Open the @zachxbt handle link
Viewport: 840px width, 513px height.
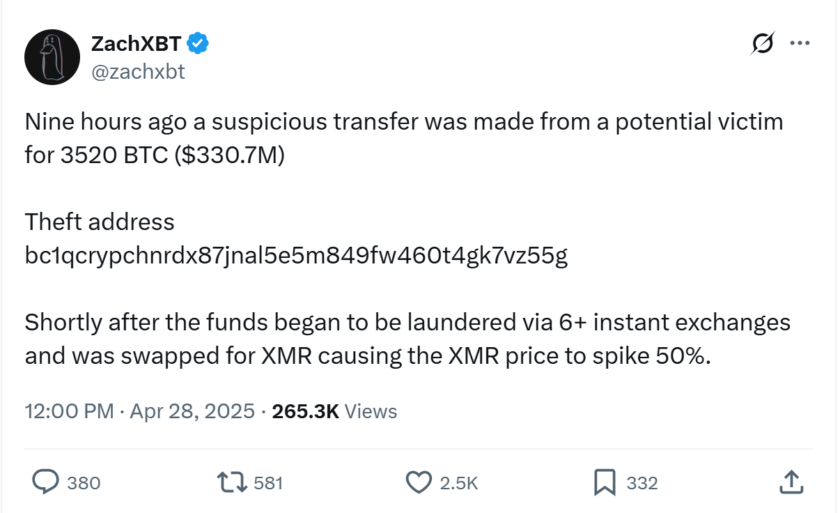137,71
